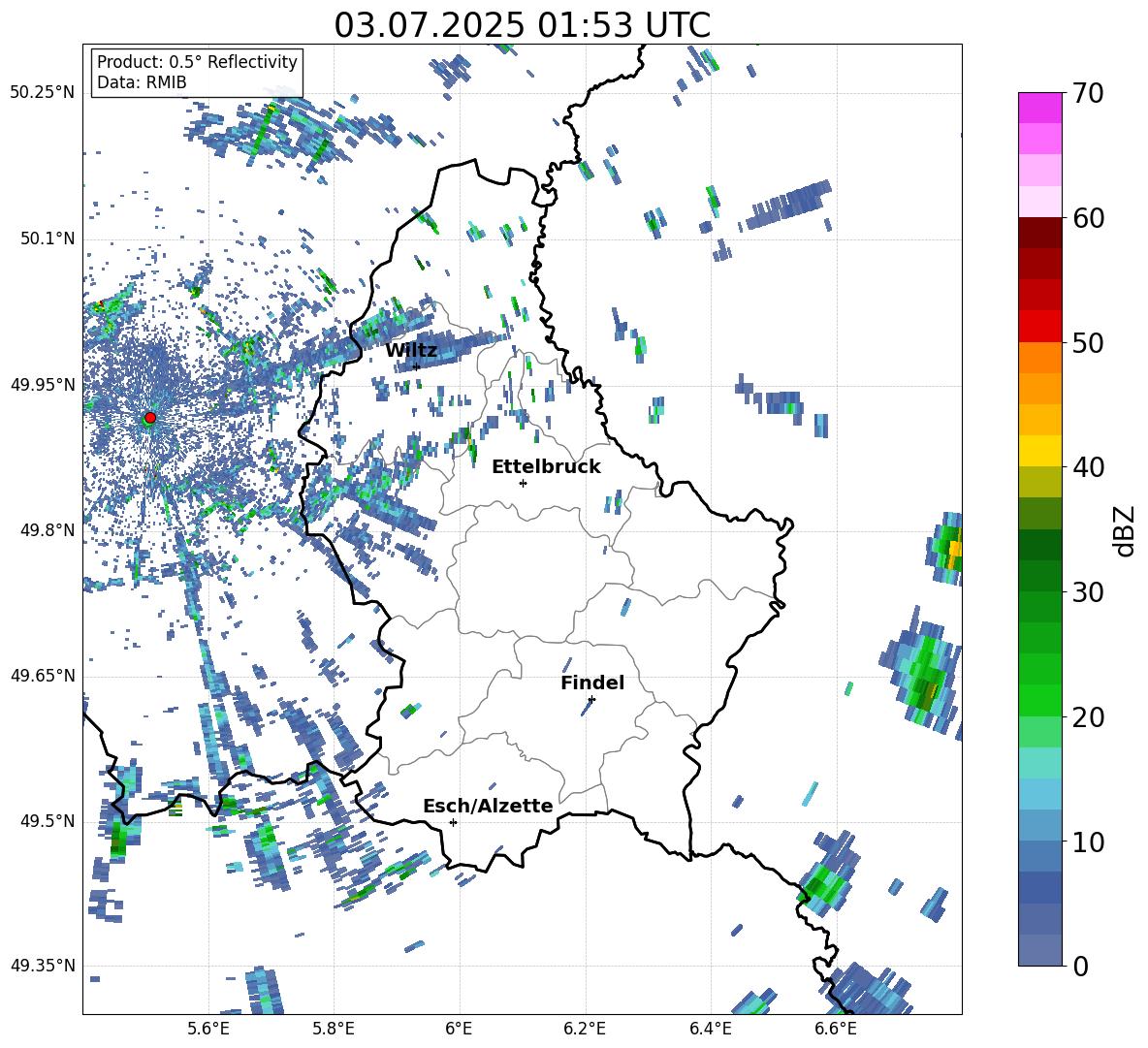1148x1048 pixels.
Task: Click the 50.25°N latitude label
Action: point(43,93)
